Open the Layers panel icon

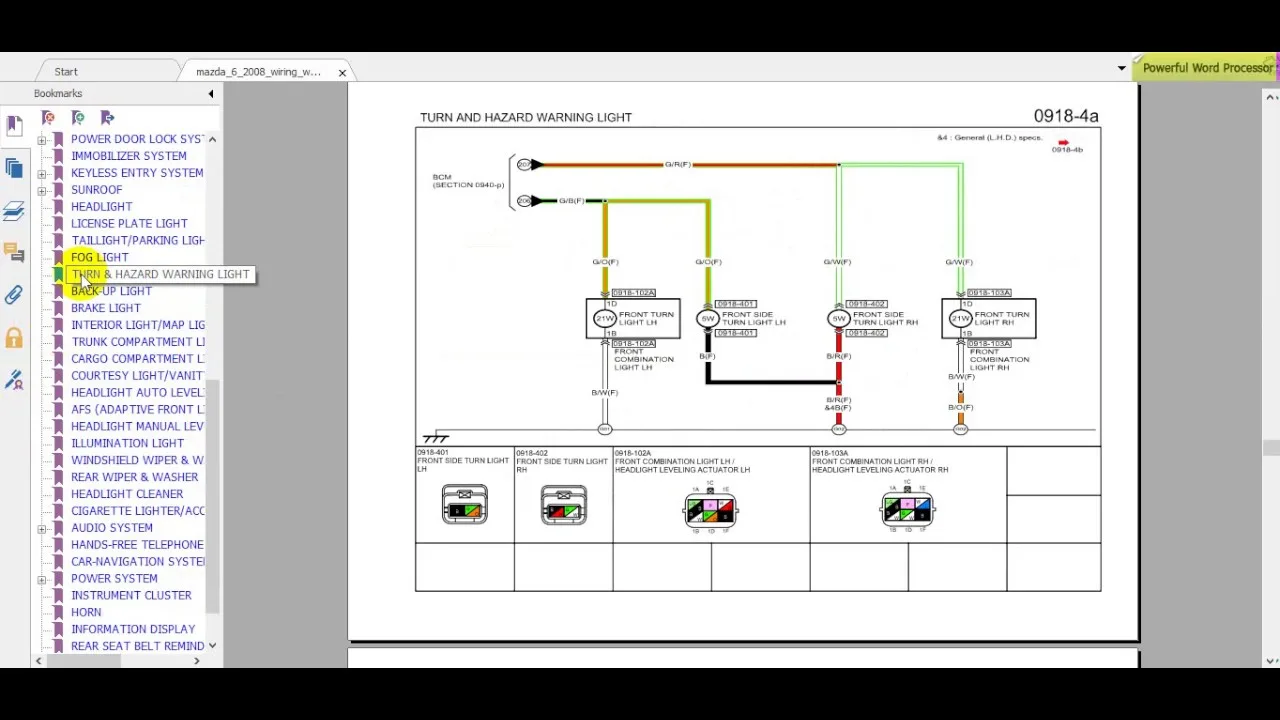click(x=14, y=210)
